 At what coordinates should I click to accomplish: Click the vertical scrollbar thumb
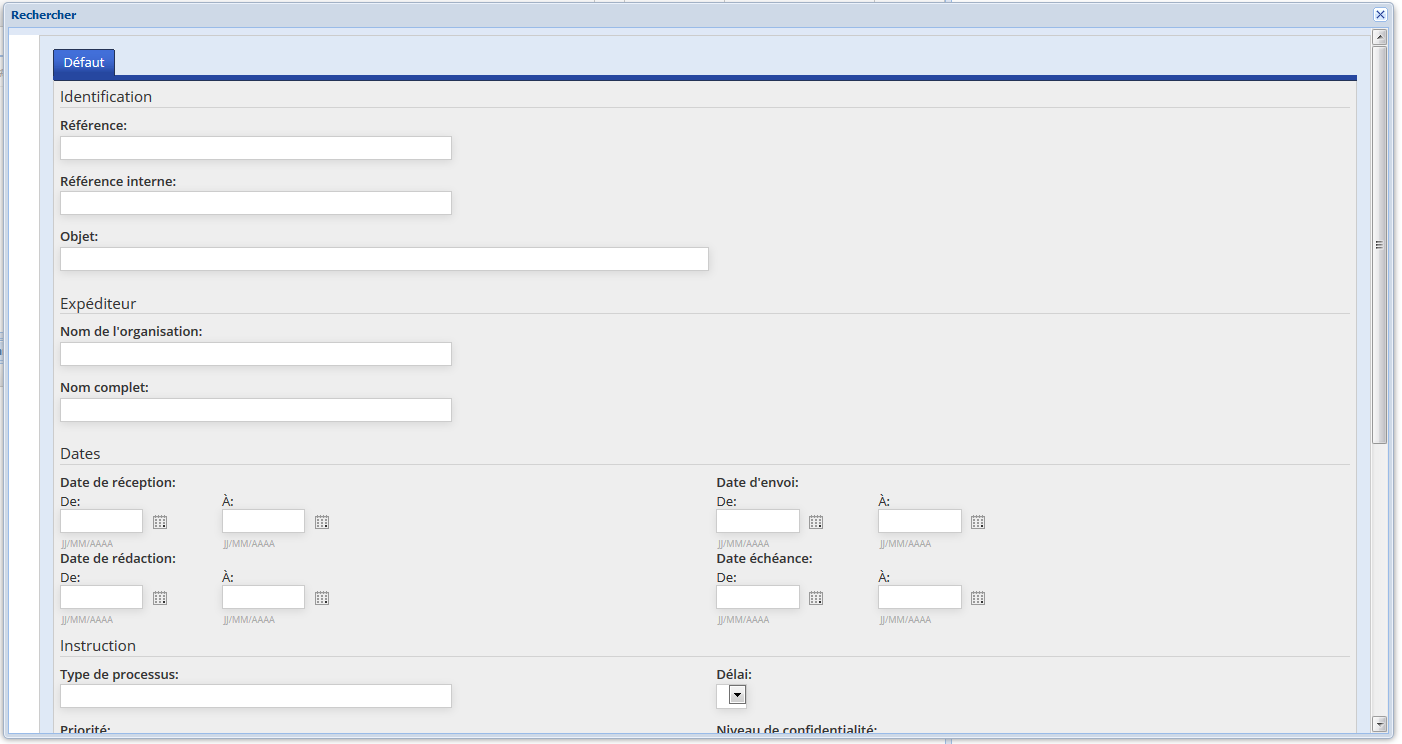(1380, 245)
